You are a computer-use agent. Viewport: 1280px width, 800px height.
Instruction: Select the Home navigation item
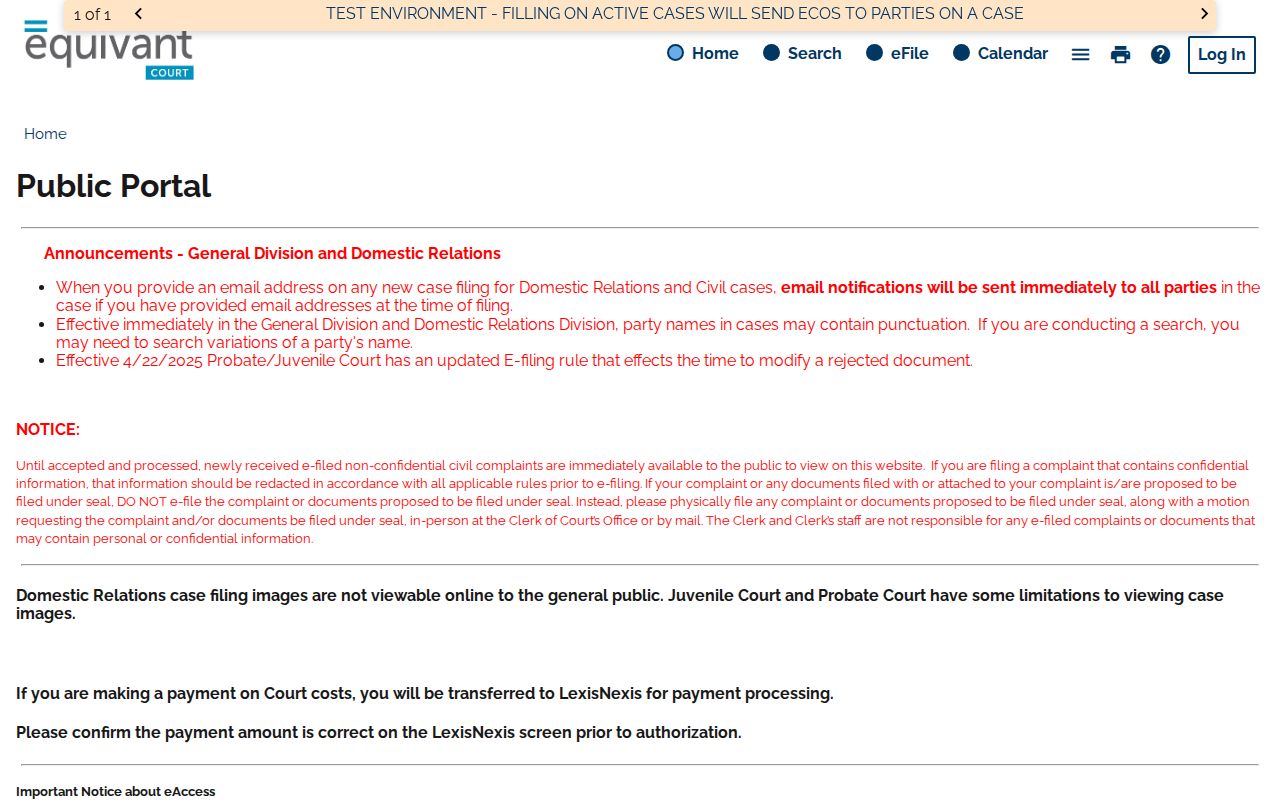tap(703, 54)
